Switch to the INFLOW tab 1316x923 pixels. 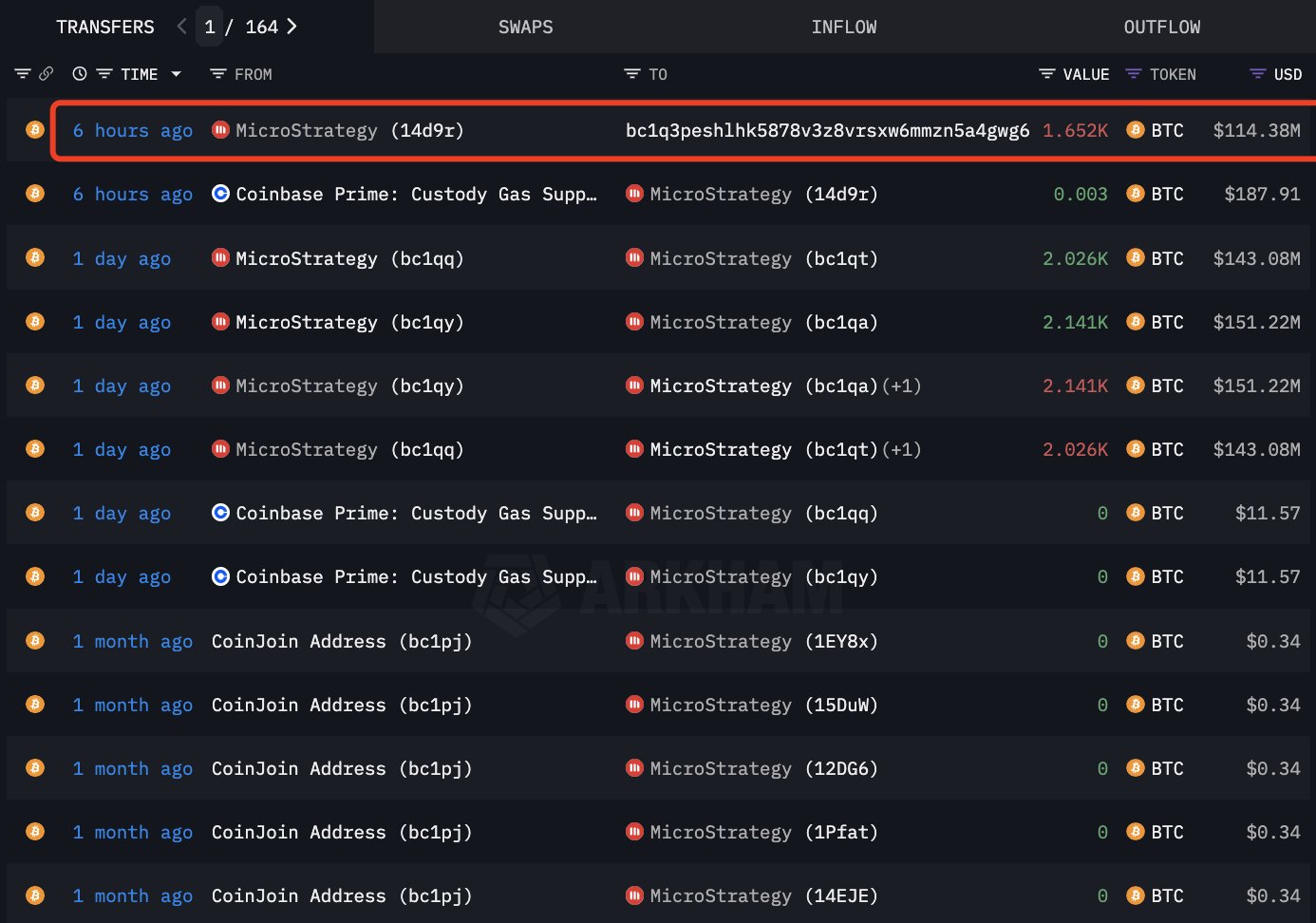(843, 27)
